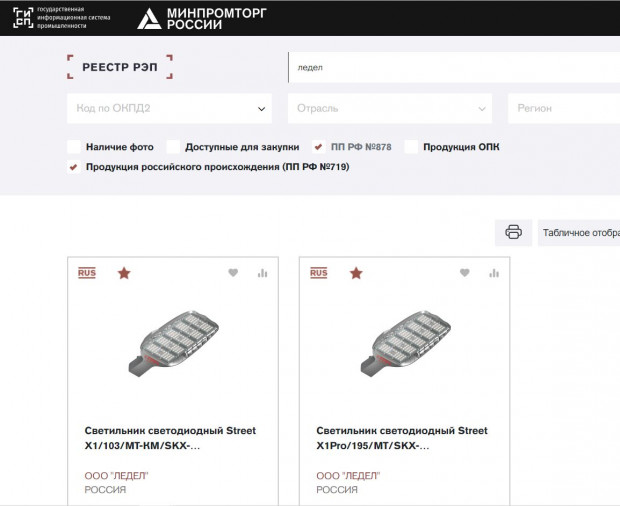Toggle the Доступные для закупки checkbox
The width and height of the screenshot is (620, 506).
pyautogui.click(x=173, y=147)
